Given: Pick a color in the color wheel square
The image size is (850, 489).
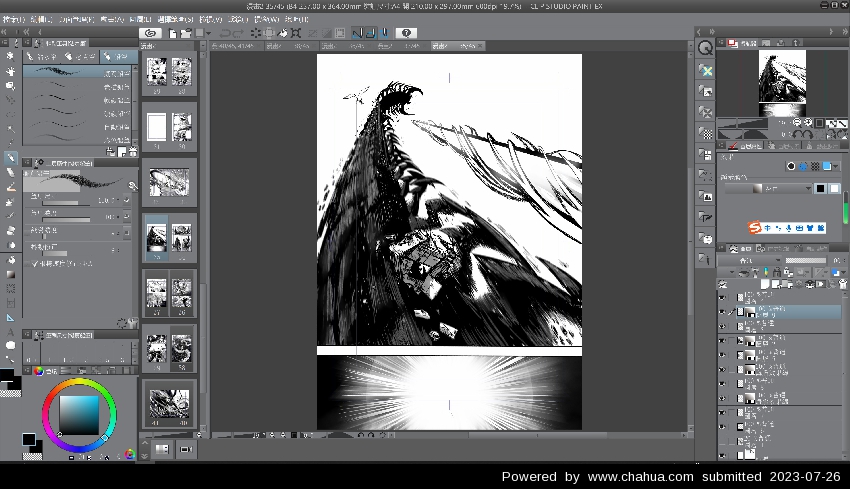Looking at the screenshot, I should click(x=79, y=415).
